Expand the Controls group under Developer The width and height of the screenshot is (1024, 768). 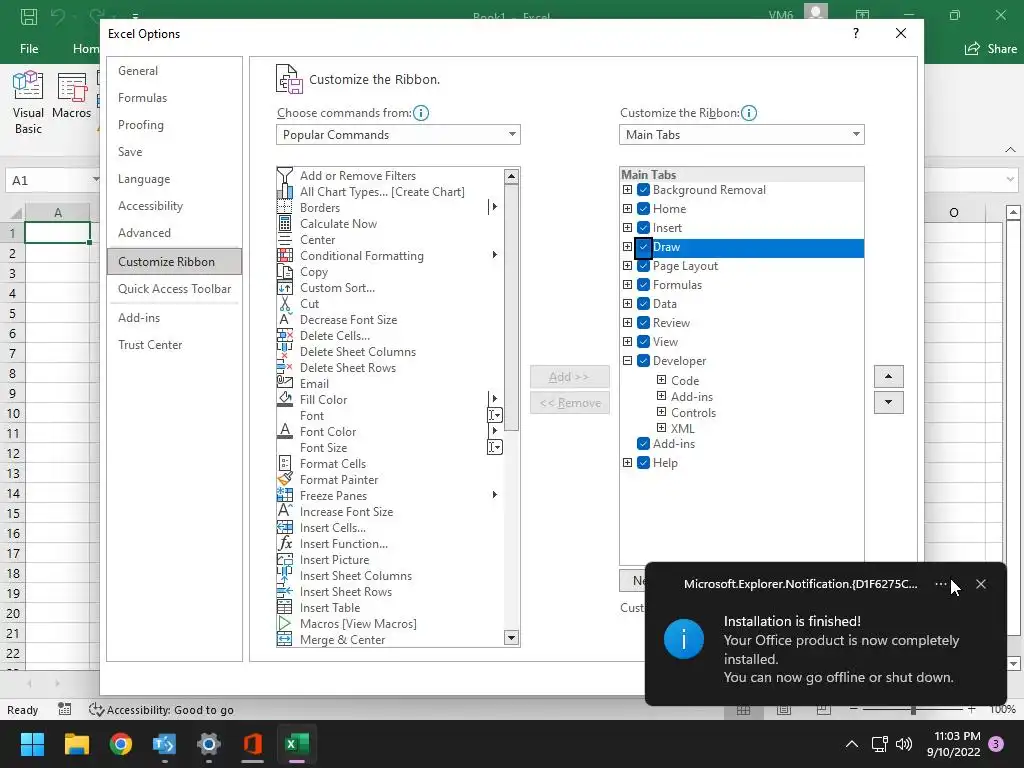pos(662,411)
